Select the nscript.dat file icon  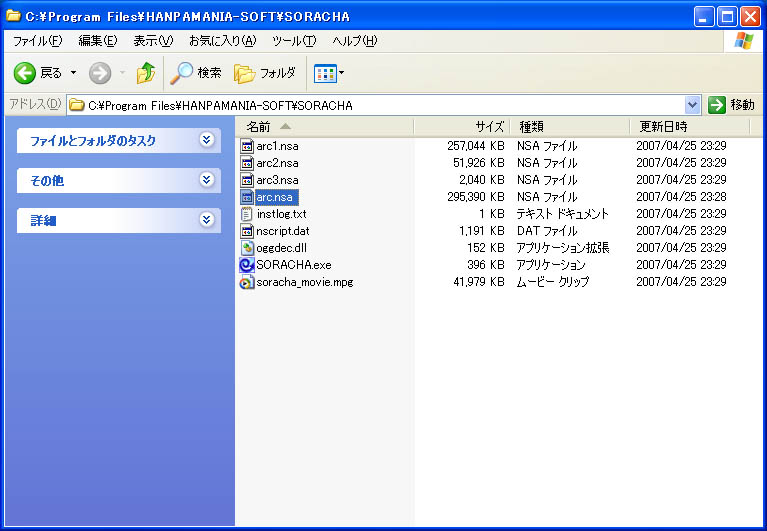coord(247,231)
